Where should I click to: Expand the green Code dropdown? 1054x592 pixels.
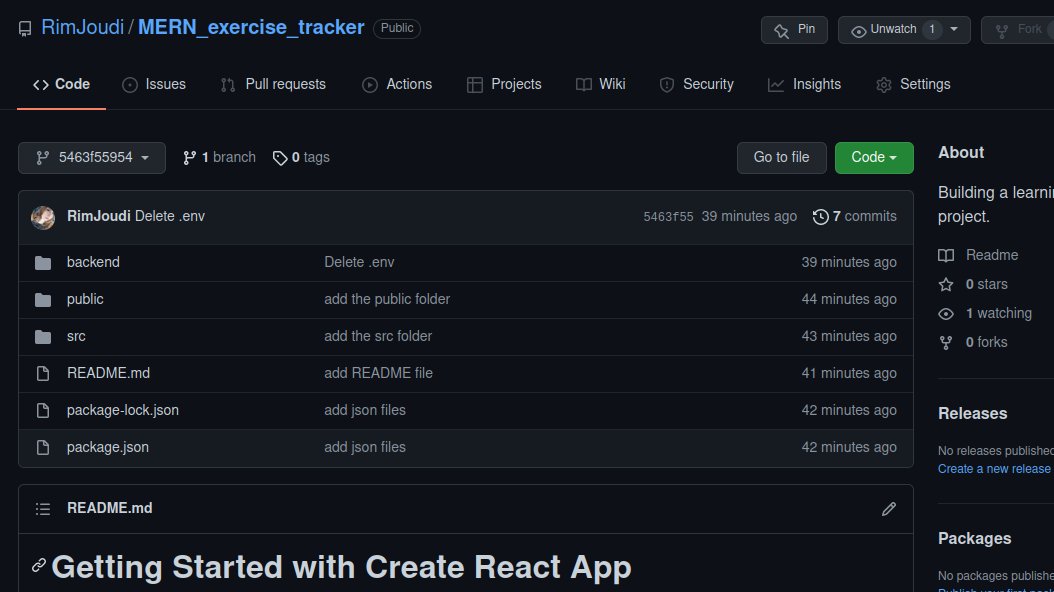coord(874,158)
